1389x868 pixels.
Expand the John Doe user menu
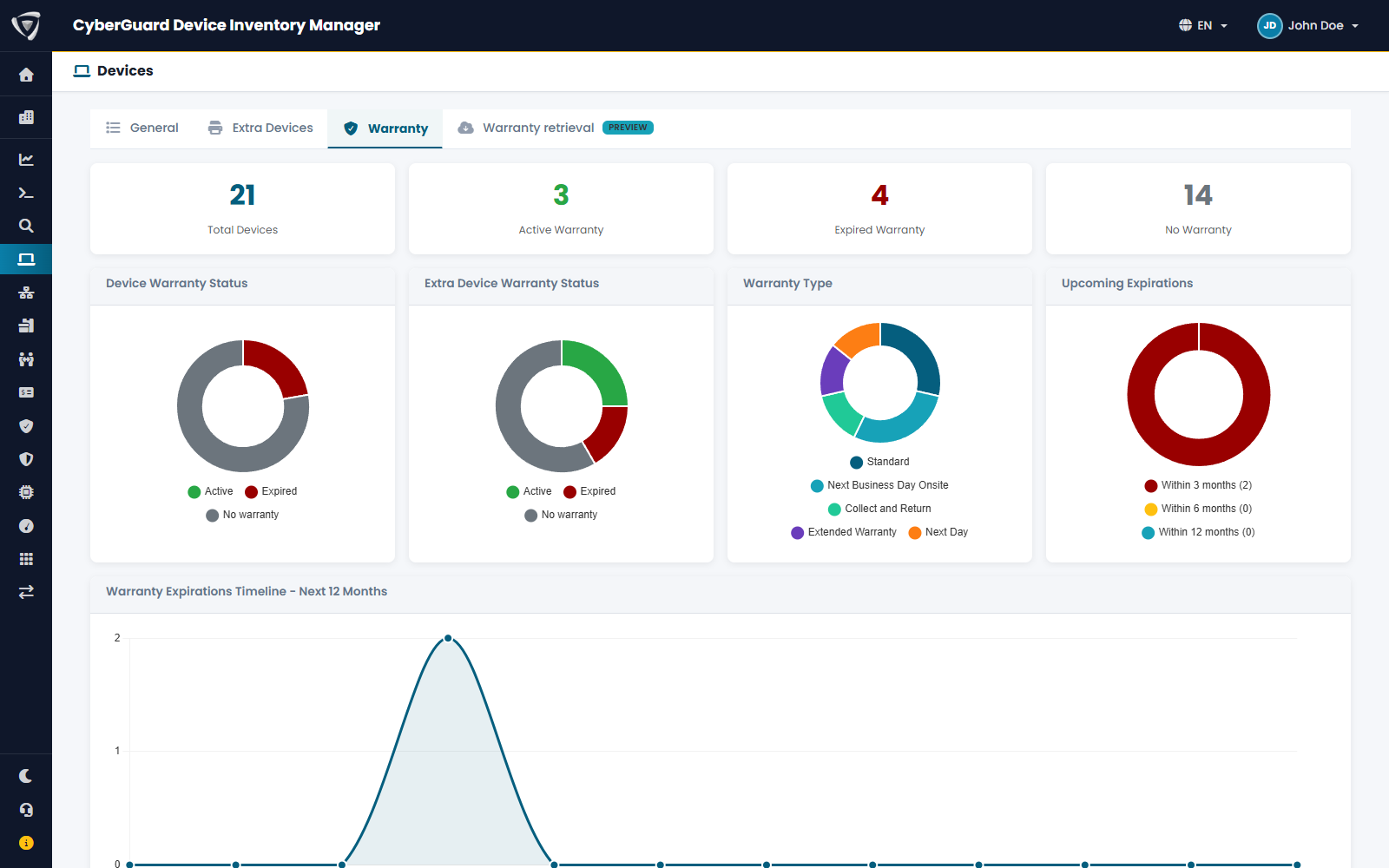coord(1308,25)
